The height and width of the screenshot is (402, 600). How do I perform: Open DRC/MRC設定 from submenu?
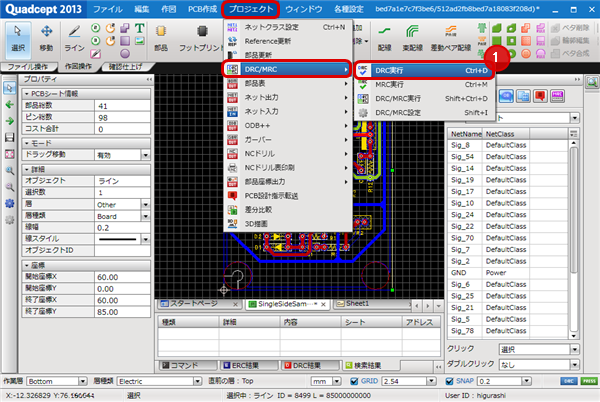click(x=424, y=113)
